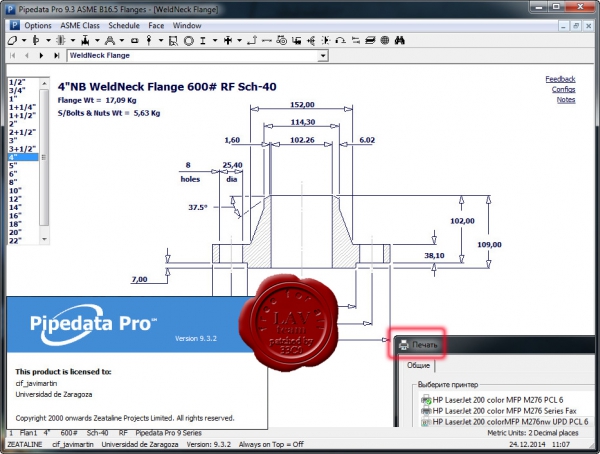
Task: Open the ASME Class menu
Action: [x=80, y=26]
